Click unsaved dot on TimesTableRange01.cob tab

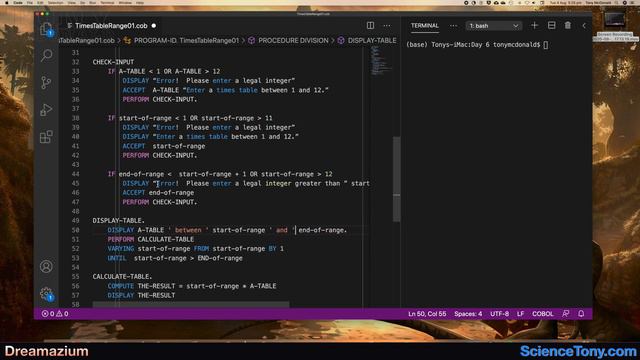tap(153, 25)
